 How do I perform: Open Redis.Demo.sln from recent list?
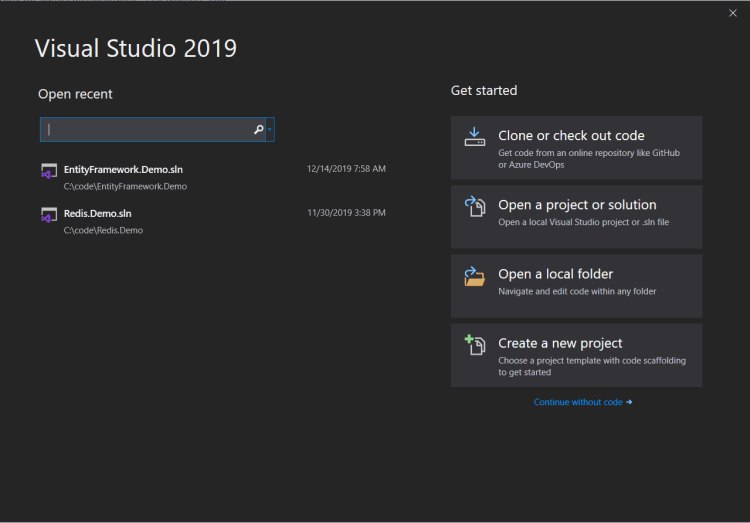(213, 221)
